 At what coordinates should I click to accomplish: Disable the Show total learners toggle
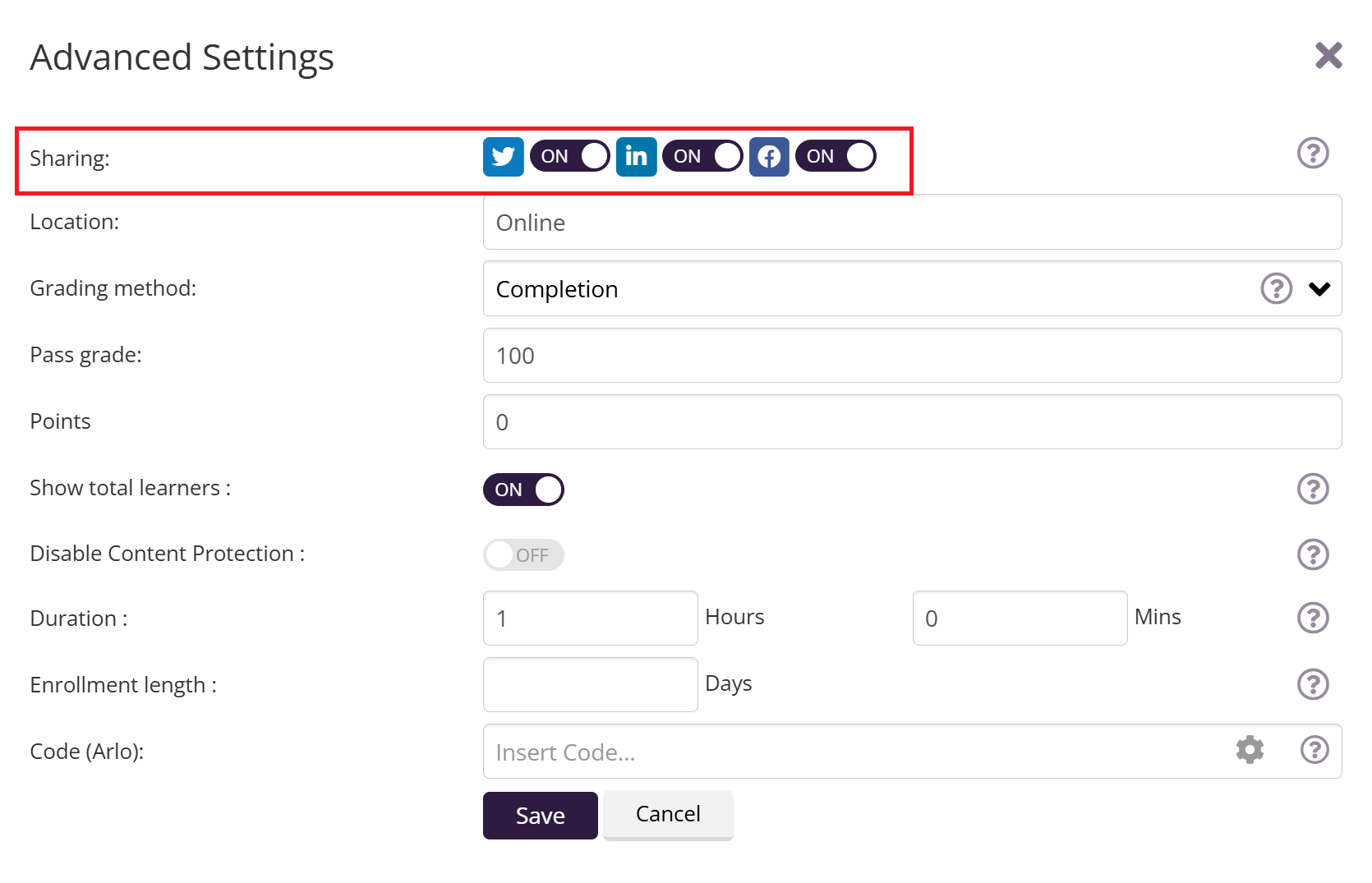point(523,490)
